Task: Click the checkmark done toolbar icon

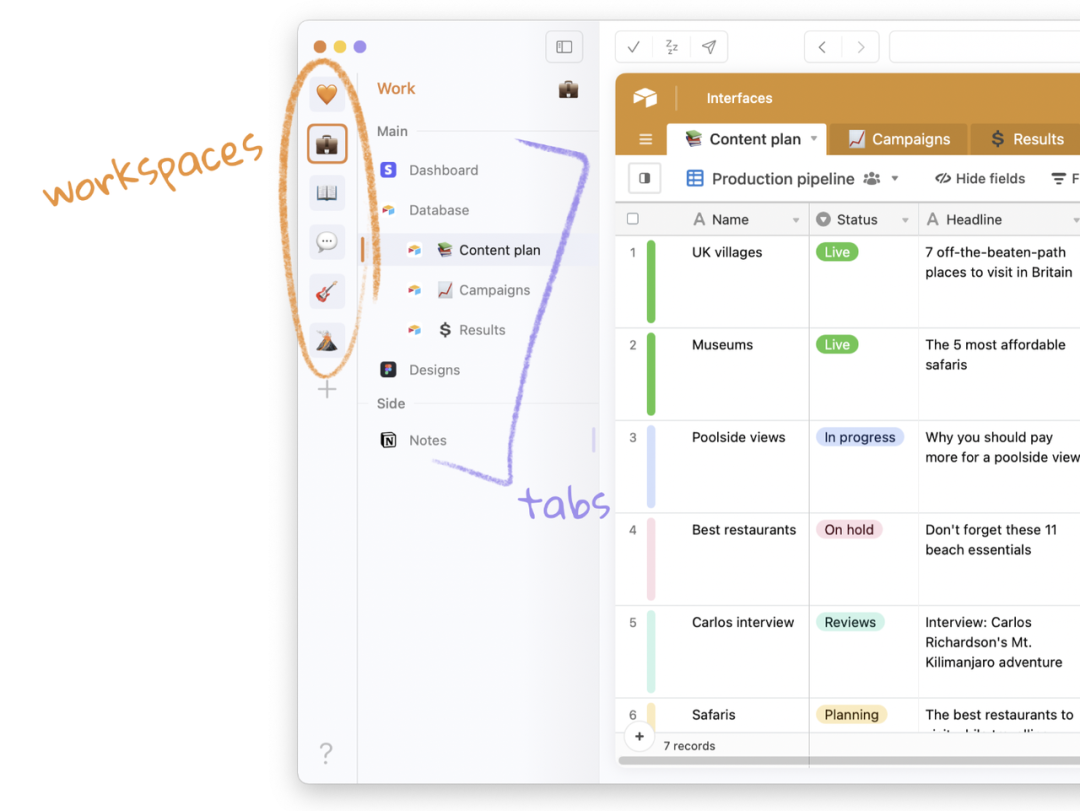Action: click(x=634, y=47)
